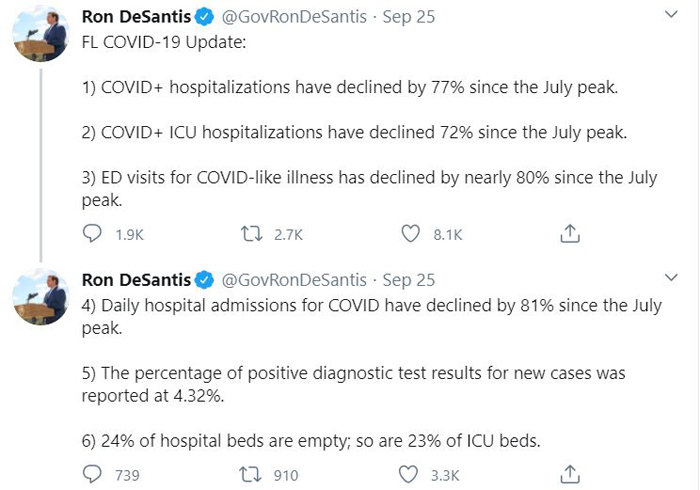Visit @GovRonDeSantis handle in first tweet
Viewport: 700px width, 490px height.
(x=294, y=17)
